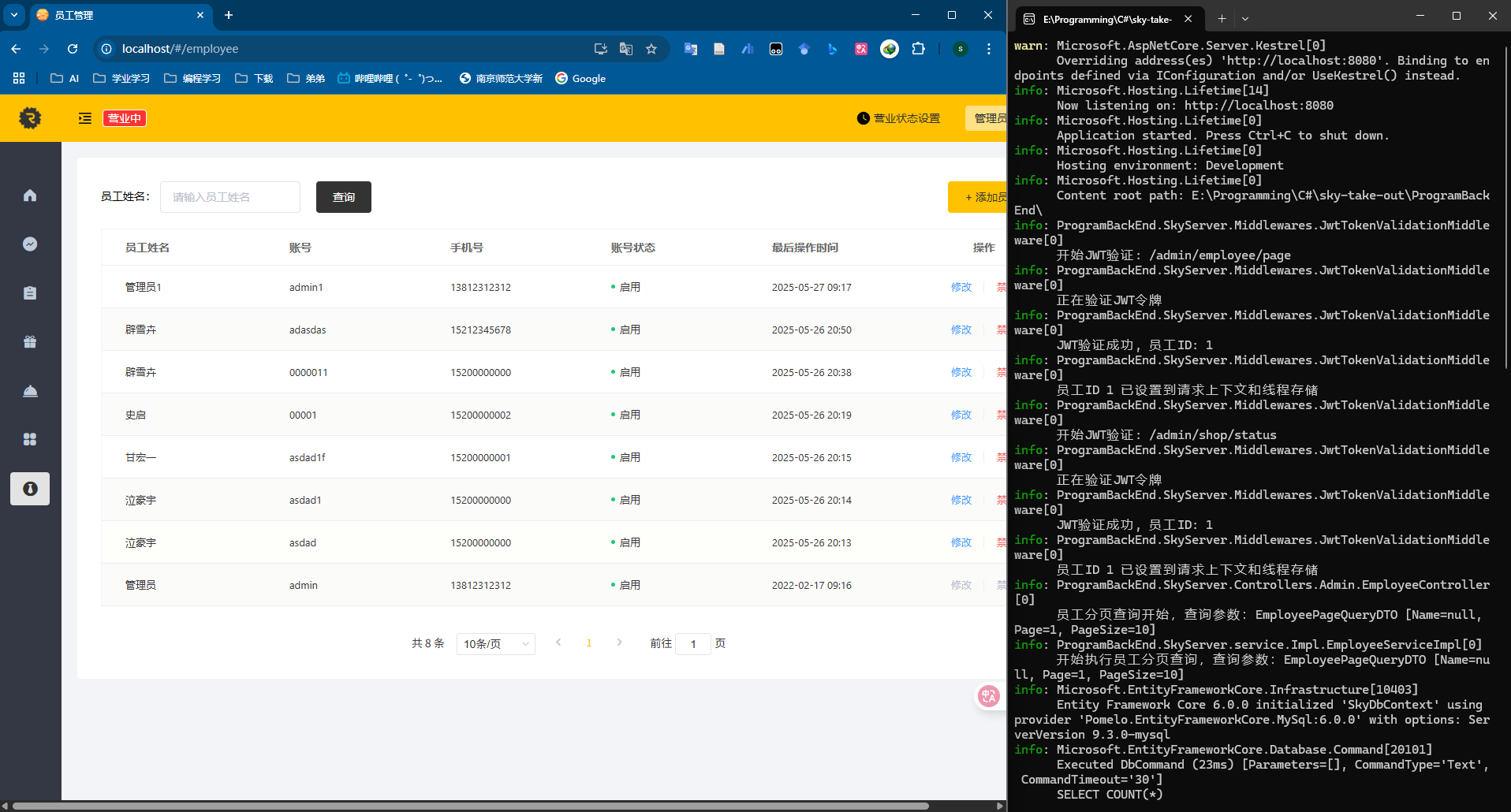Click the 查询 search button

pos(344,197)
